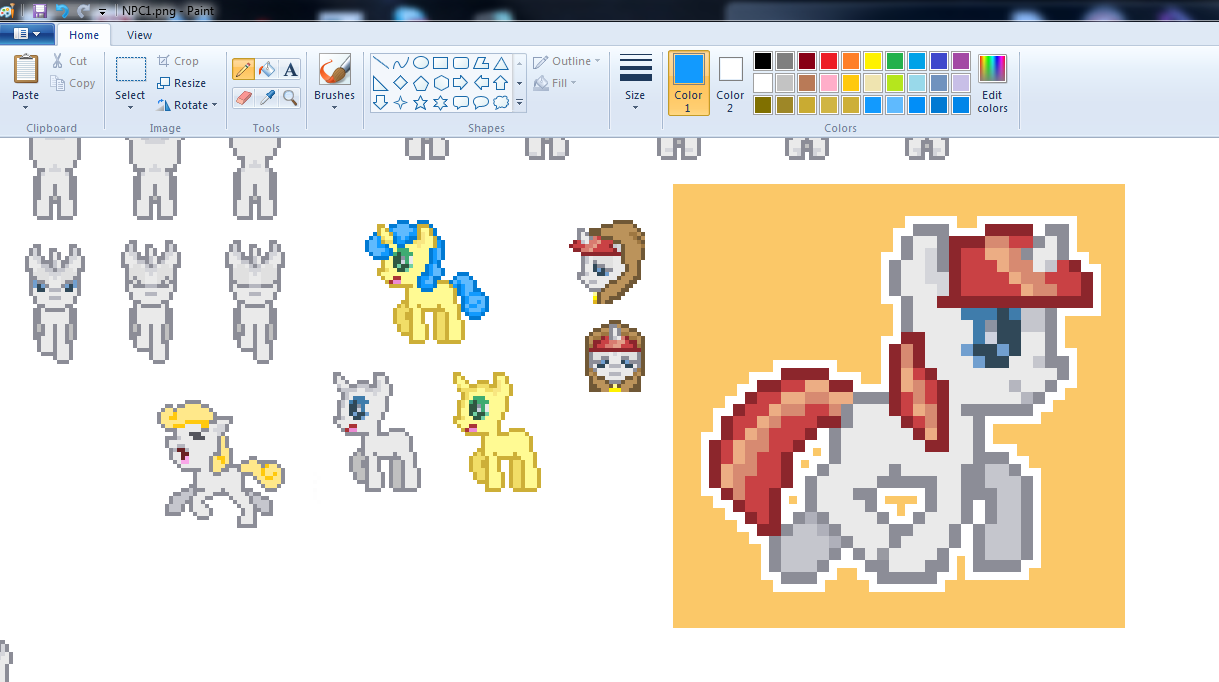Choose the Right triangle shape
This screenshot has height=682, width=1219.
click(381, 82)
